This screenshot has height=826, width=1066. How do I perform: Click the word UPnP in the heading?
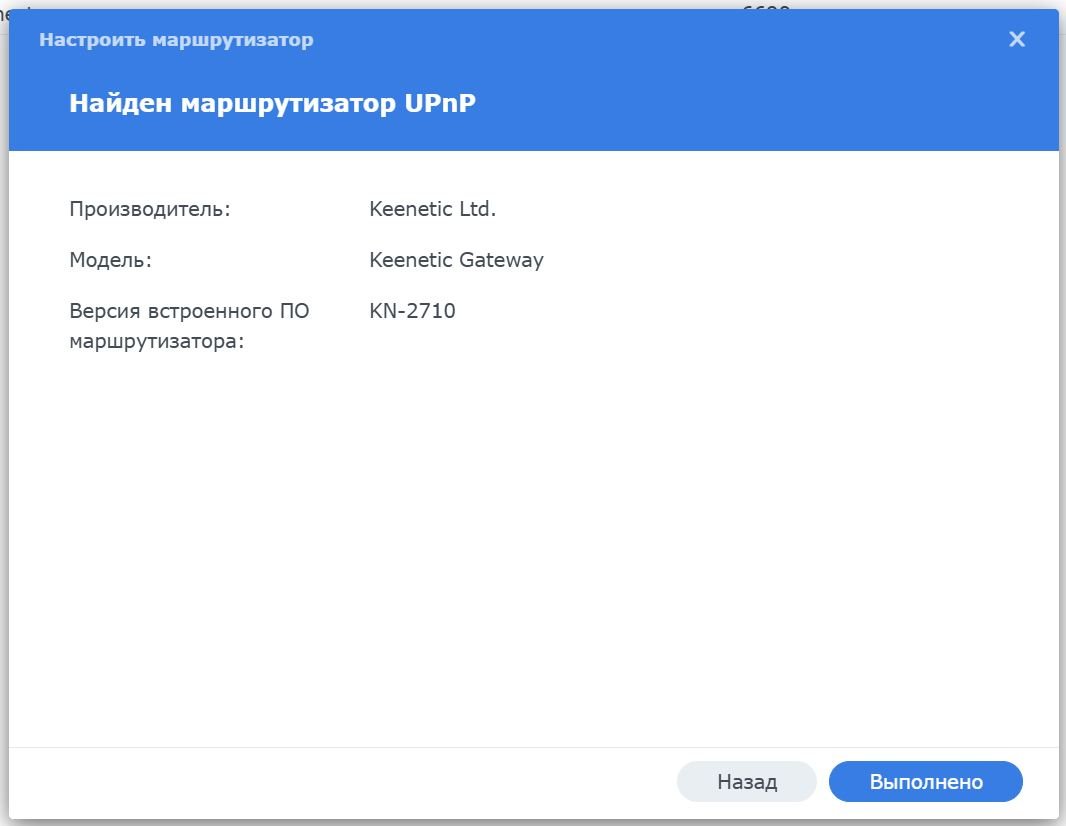[440, 103]
